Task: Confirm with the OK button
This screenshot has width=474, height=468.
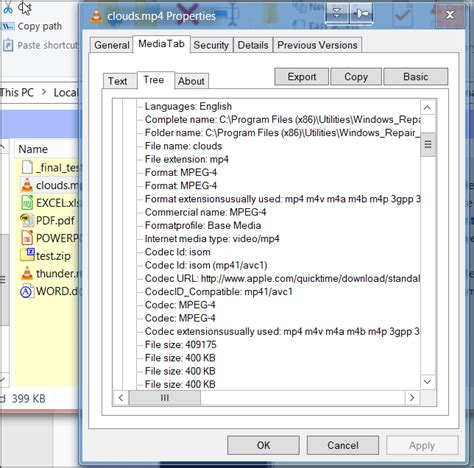Action: coord(263,445)
